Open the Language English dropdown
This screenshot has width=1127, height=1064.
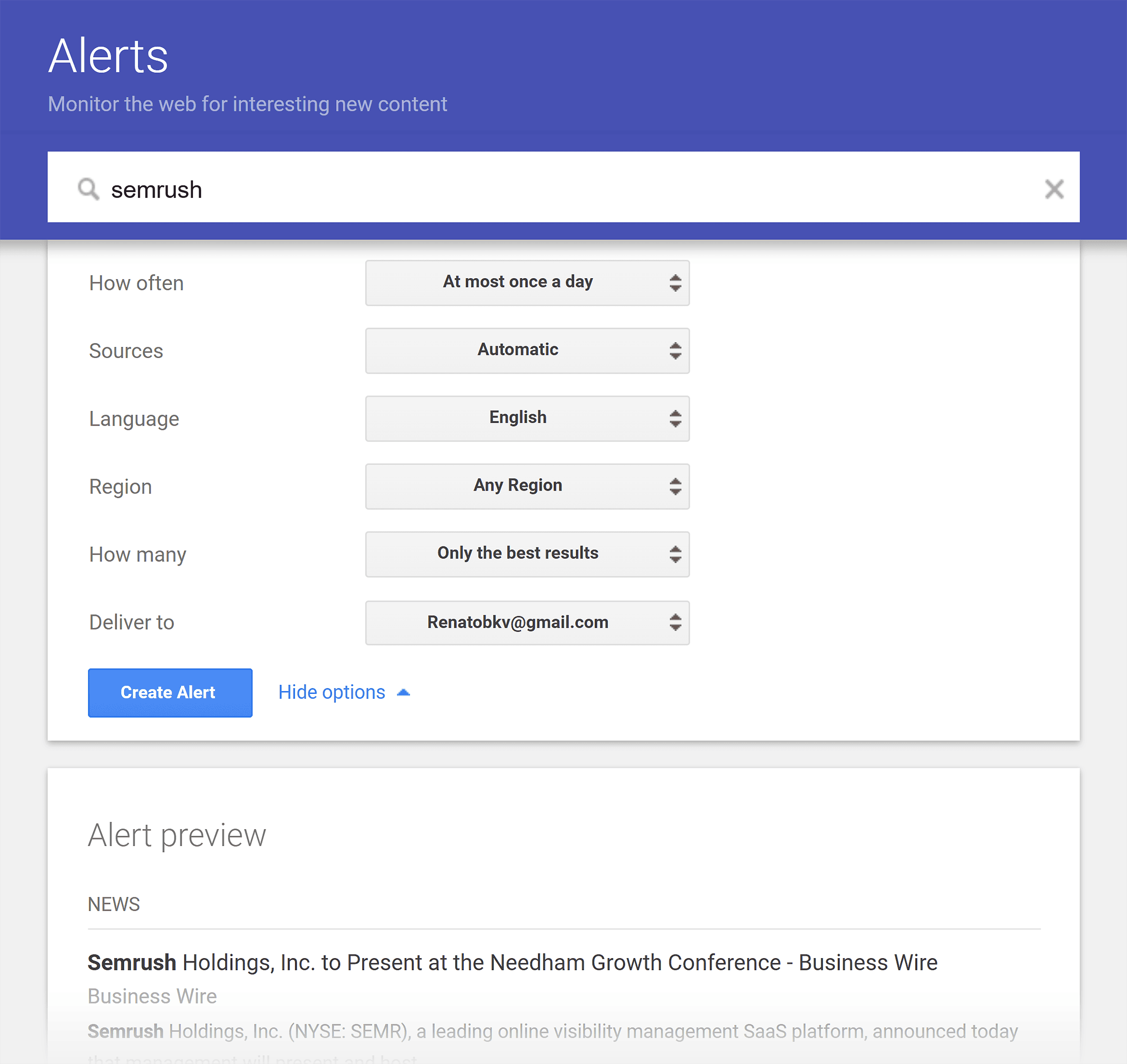point(527,418)
